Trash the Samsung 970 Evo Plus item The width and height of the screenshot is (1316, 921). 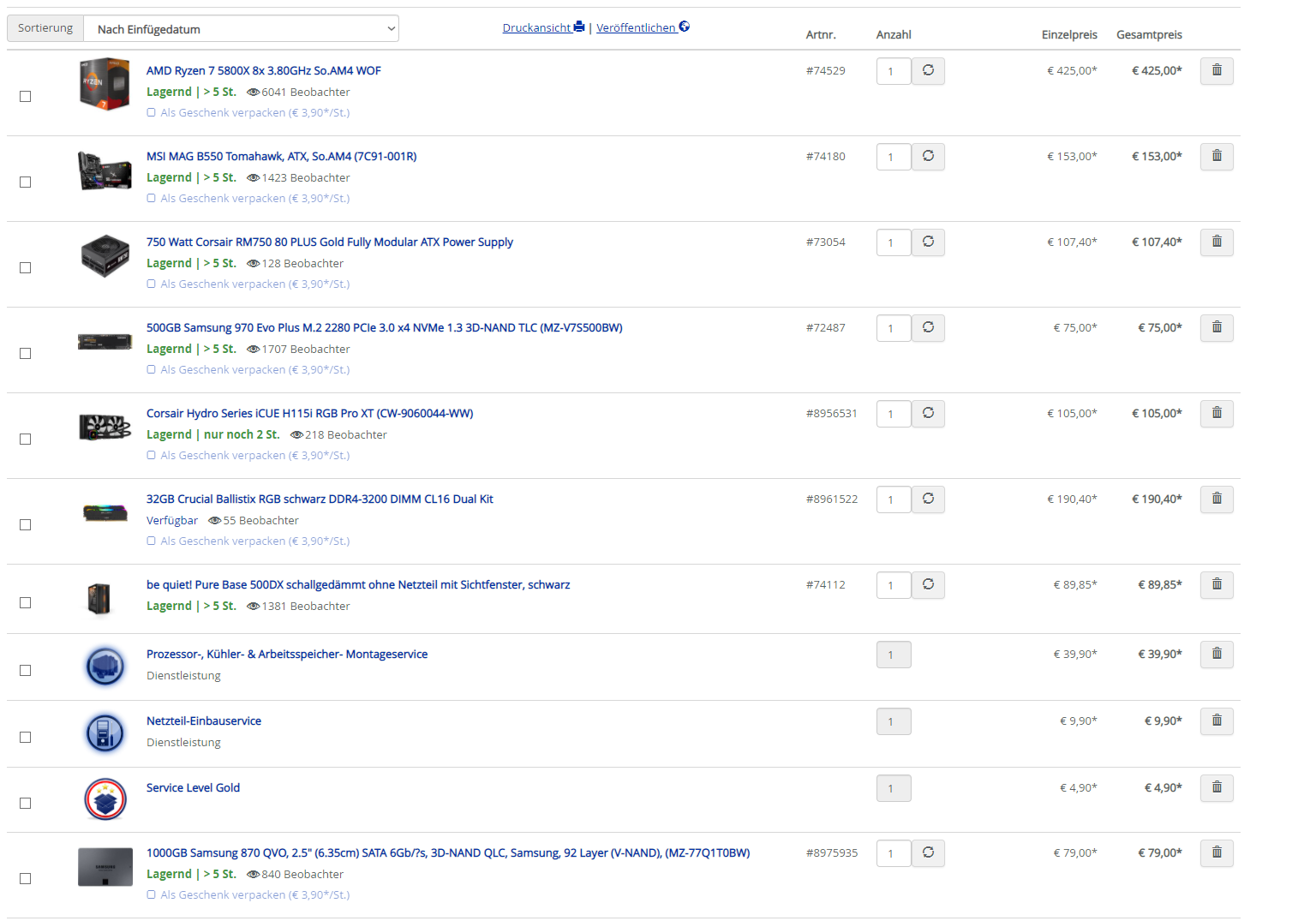[x=1217, y=328]
